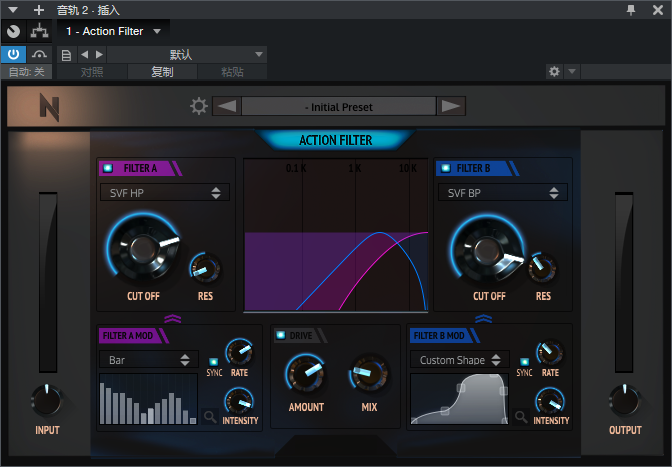Click Filter A RES knob

(205, 269)
